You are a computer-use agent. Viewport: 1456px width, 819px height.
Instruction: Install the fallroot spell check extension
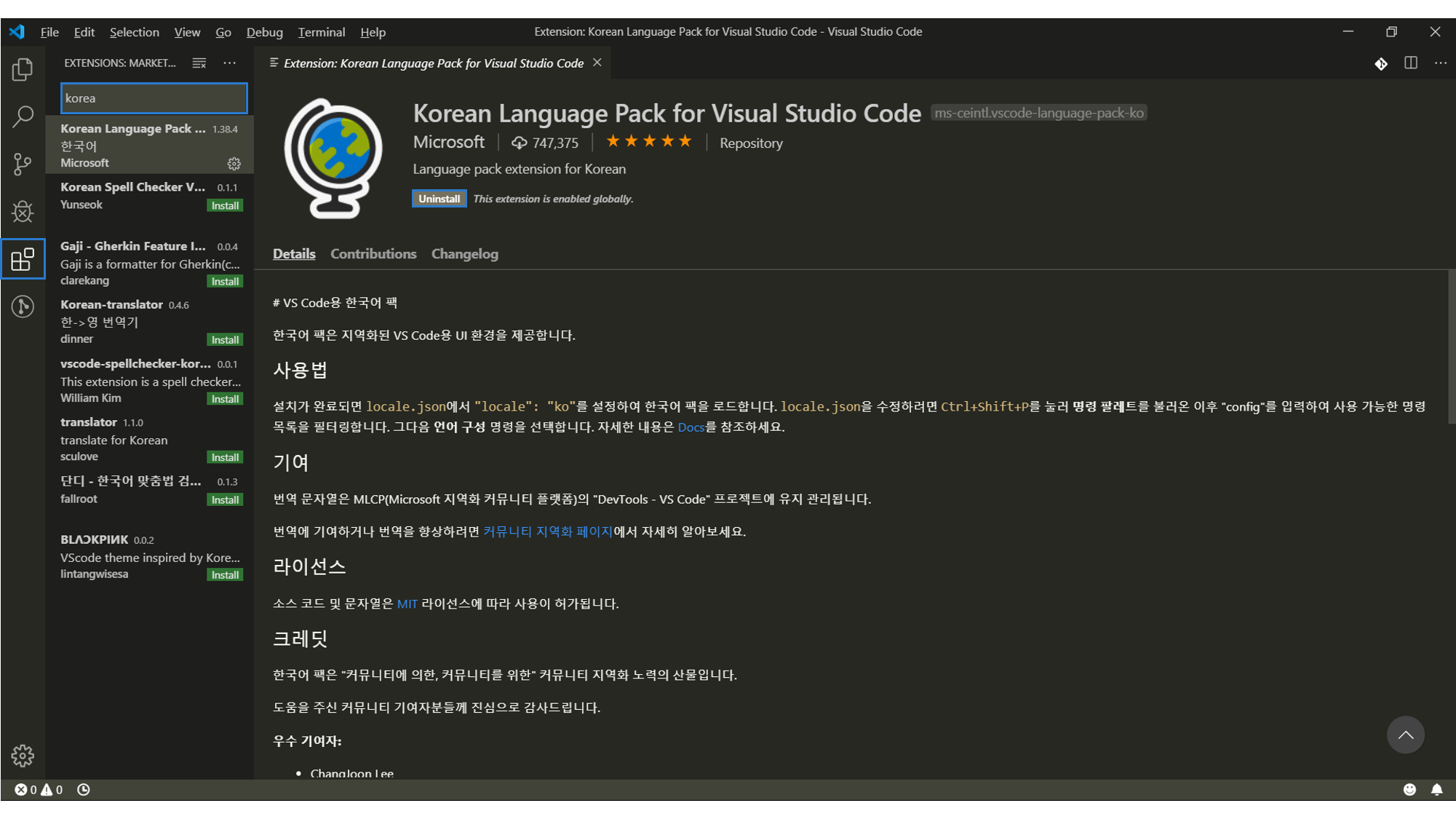(225, 499)
